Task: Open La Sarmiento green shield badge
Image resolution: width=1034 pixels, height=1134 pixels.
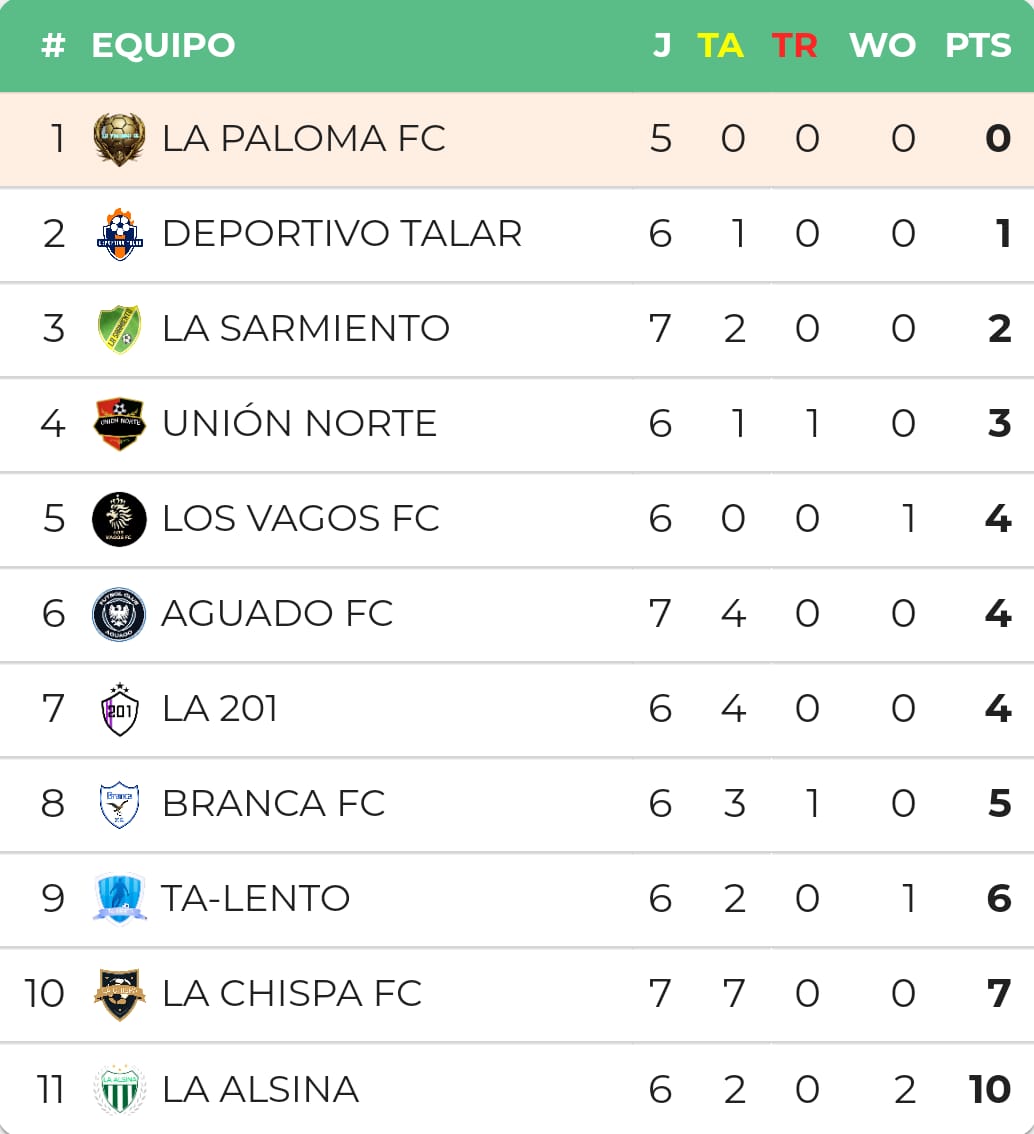Action: (x=119, y=329)
